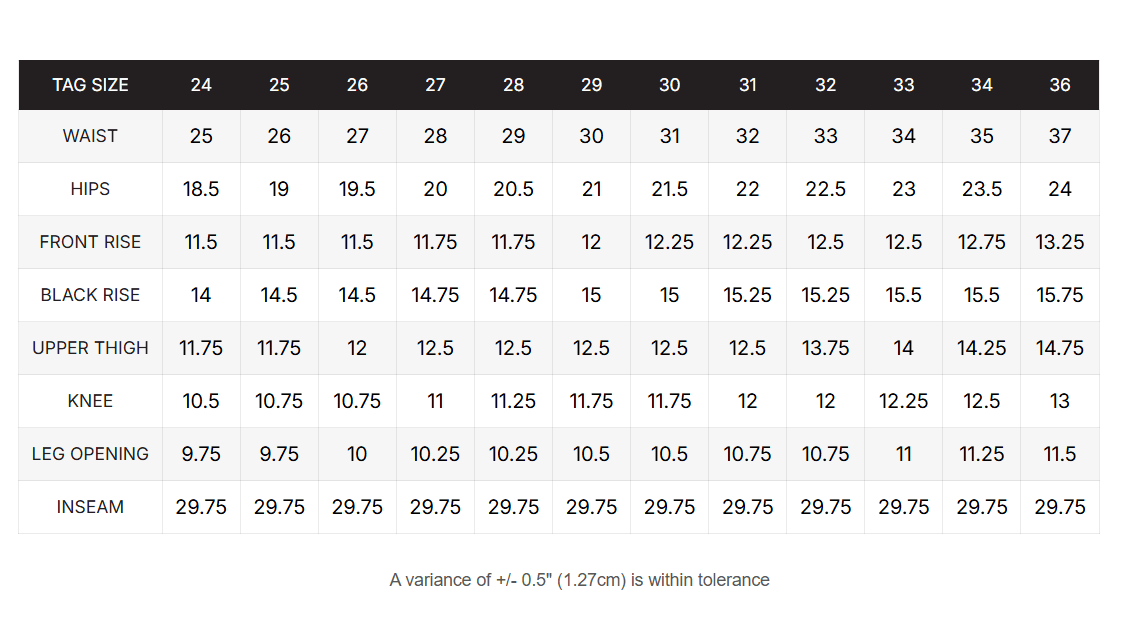Click the KNEE row label

click(90, 401)
